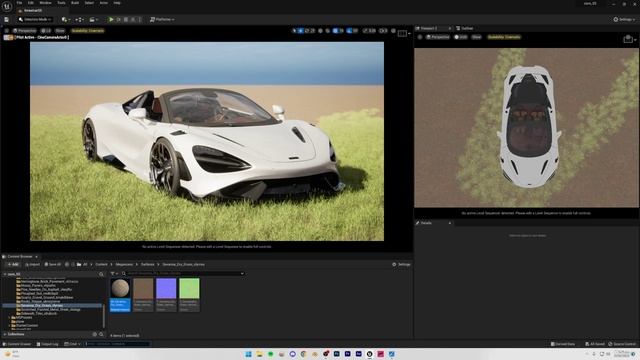Select the rotate tool in viewport toolbar
The height and width of the screenshot is (360, 640).
[307, 31]
